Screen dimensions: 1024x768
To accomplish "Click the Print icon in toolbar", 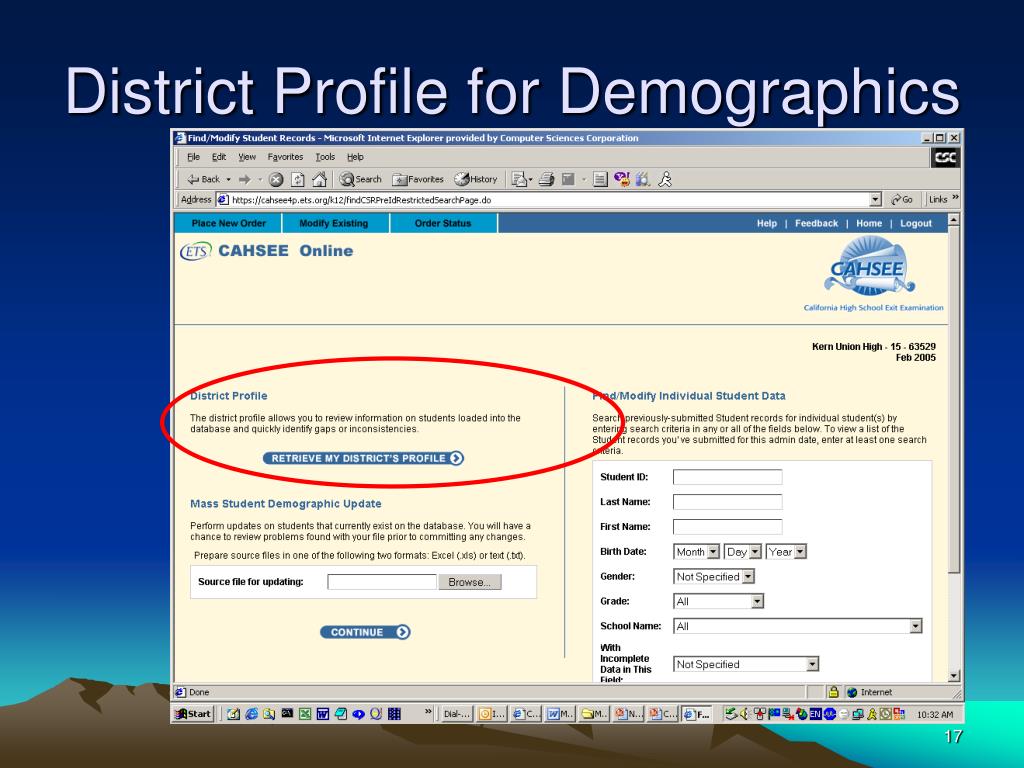I will (x=546, y=179).
